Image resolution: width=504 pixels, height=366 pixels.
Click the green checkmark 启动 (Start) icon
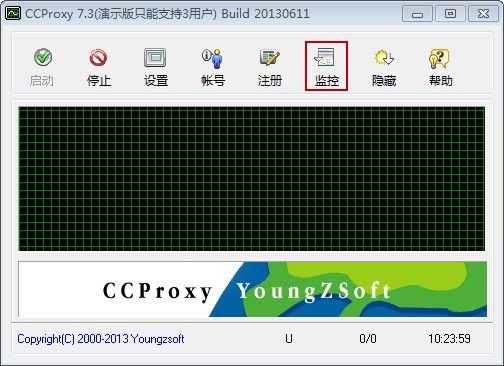click(x=42, y=57)
